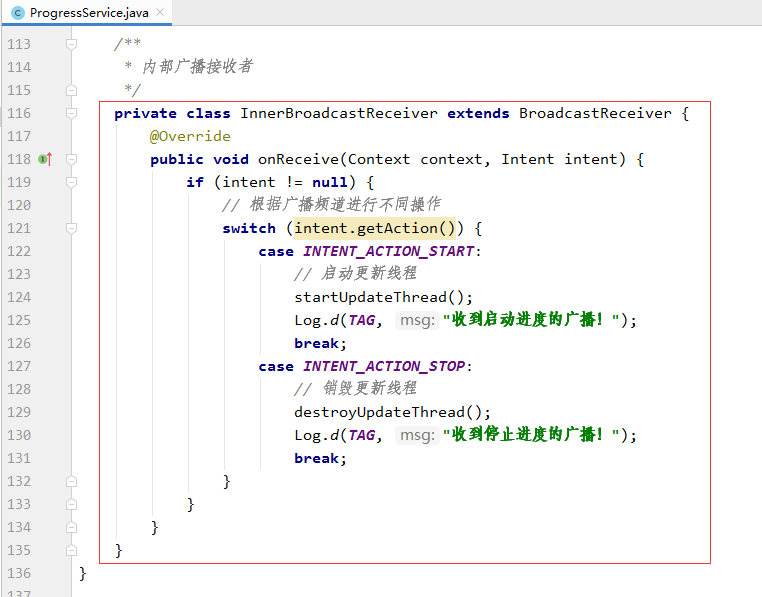Place cursor on InnerBroadcastReceiver class name
The height and width of the screenshot is (597, 762).
(x=339, y=113)
